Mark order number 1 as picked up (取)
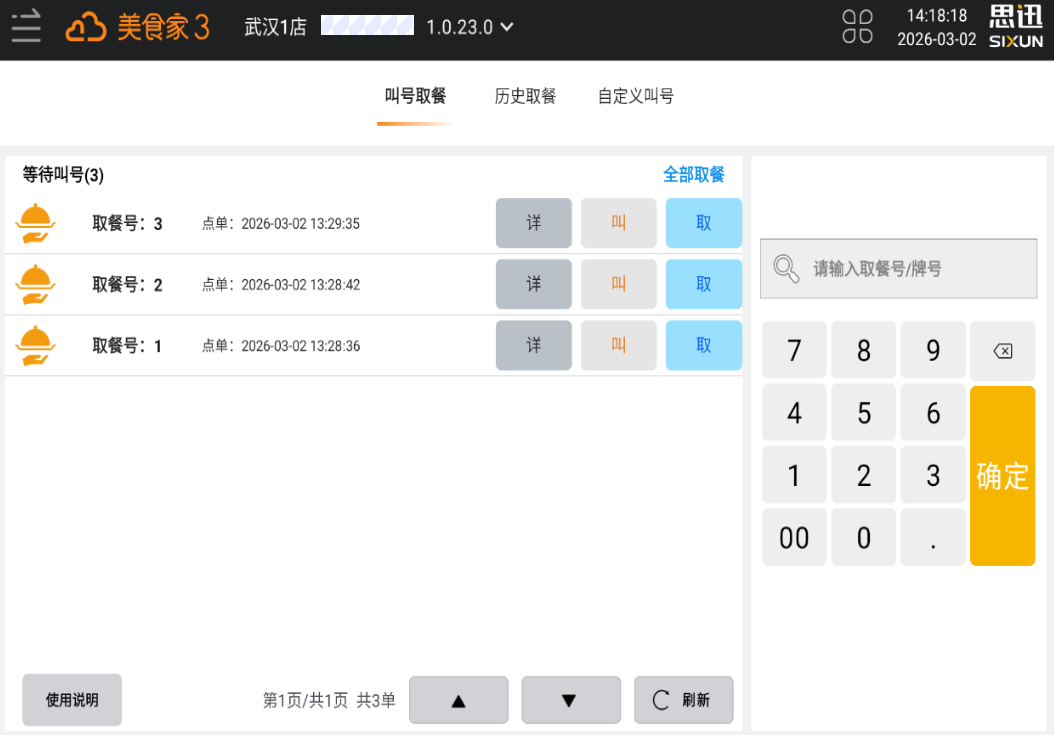The width and height of the screenshot is (1054, 735). pos(703,346)
